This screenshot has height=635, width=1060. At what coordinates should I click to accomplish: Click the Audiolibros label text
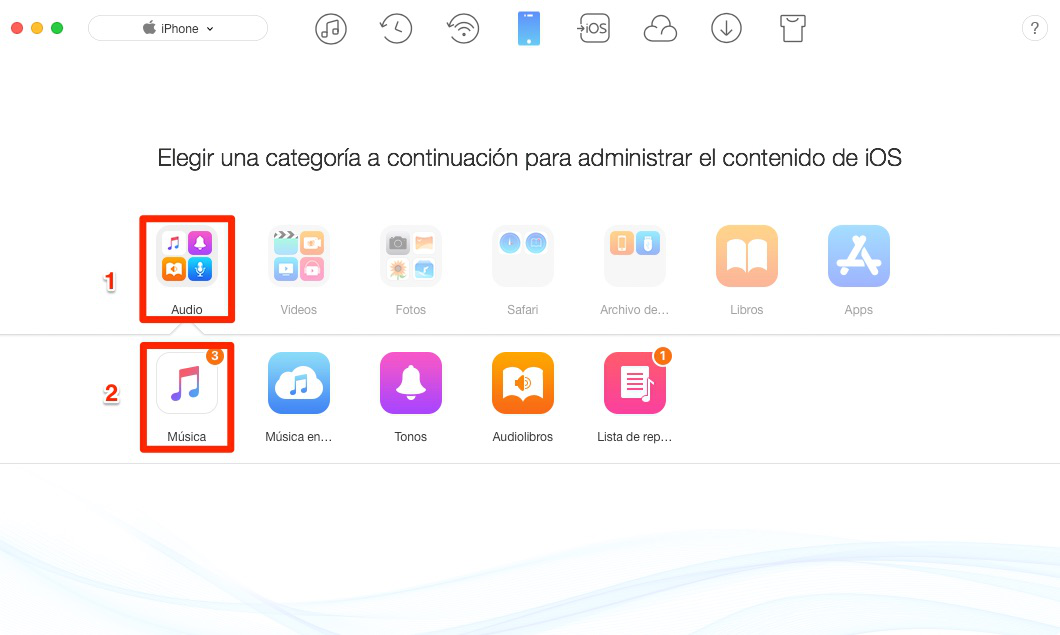tap(523, 437)
